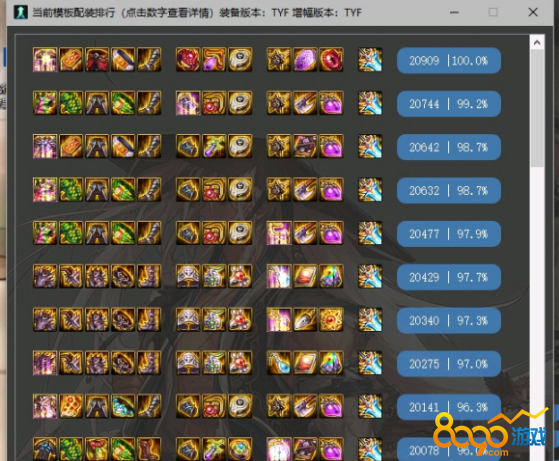Open details for score 20632 | 98.7%
Image resolution: width=559 pixels, height=461 pixels.
[449, 190]
